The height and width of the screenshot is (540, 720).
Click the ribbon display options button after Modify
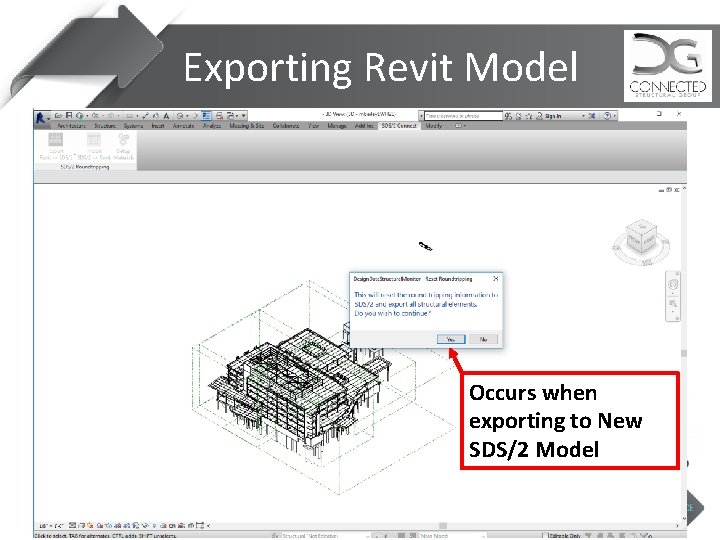tap(459, 126)
